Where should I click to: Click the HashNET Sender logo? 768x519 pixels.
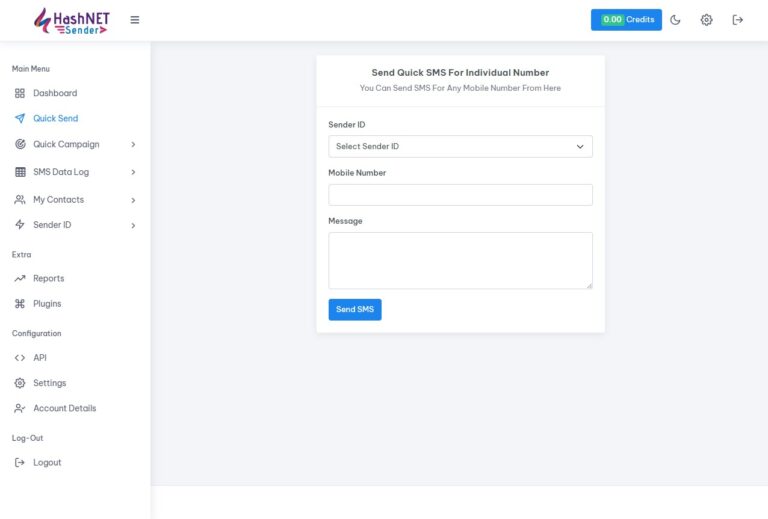[71, 20]
